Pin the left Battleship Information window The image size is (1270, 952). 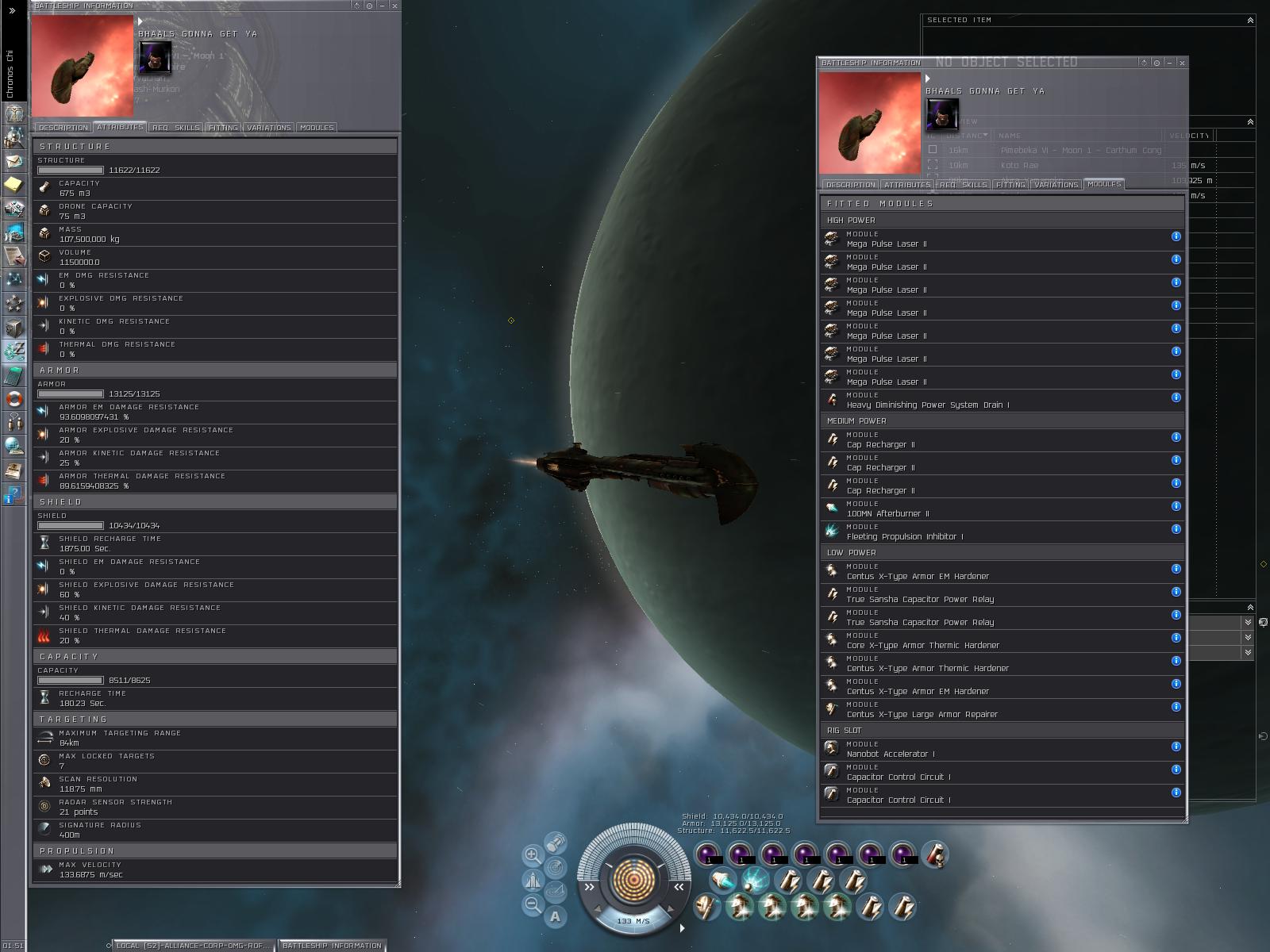tap(369, 6)
